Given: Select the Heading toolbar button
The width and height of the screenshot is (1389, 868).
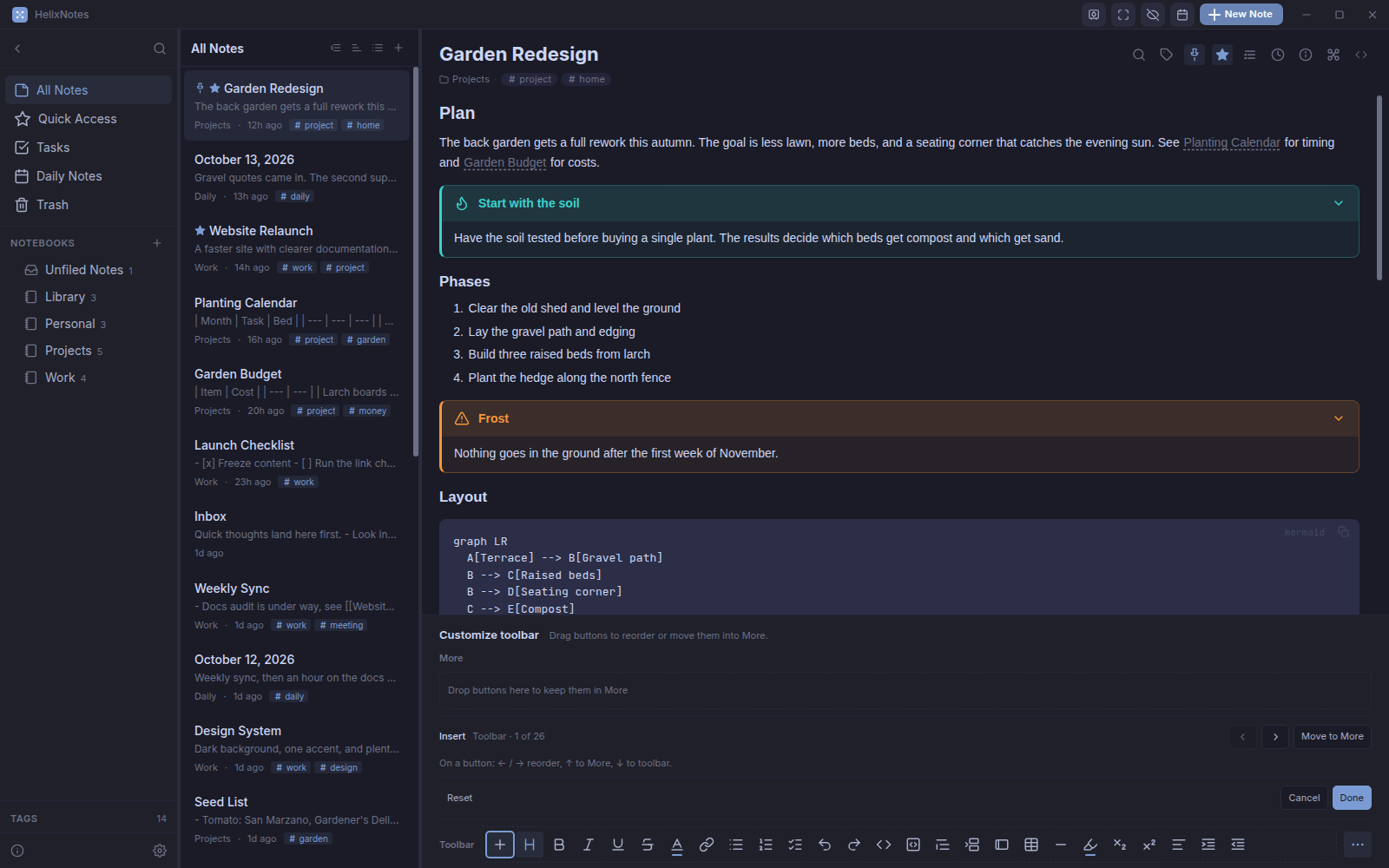Looking at the screenshot, I should click(530, 845).
